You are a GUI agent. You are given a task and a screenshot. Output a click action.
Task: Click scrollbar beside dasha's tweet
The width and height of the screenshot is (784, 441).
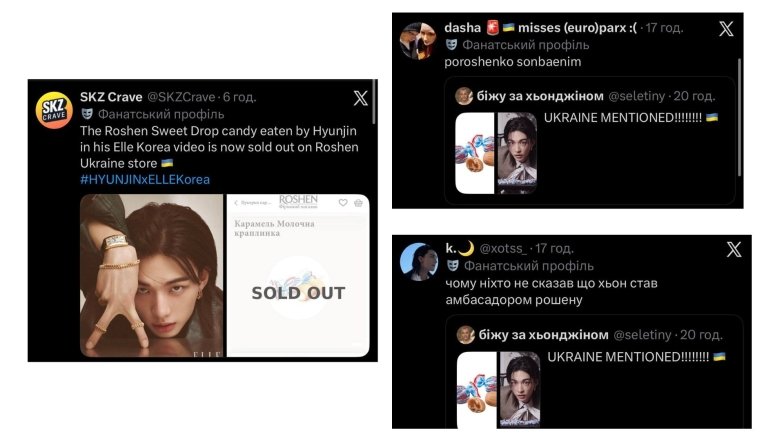(x=739, y=118)
